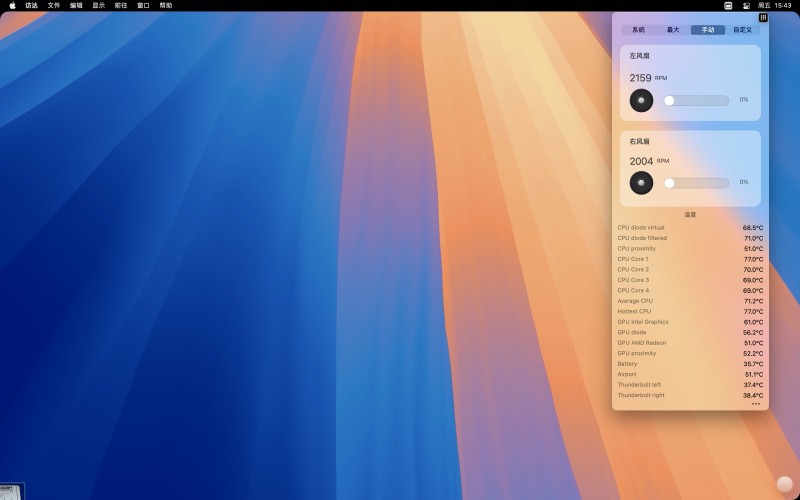Viewport: 800px width, 500px height.
Task: Click the Hottest CPU row
Action: point(690,311)
